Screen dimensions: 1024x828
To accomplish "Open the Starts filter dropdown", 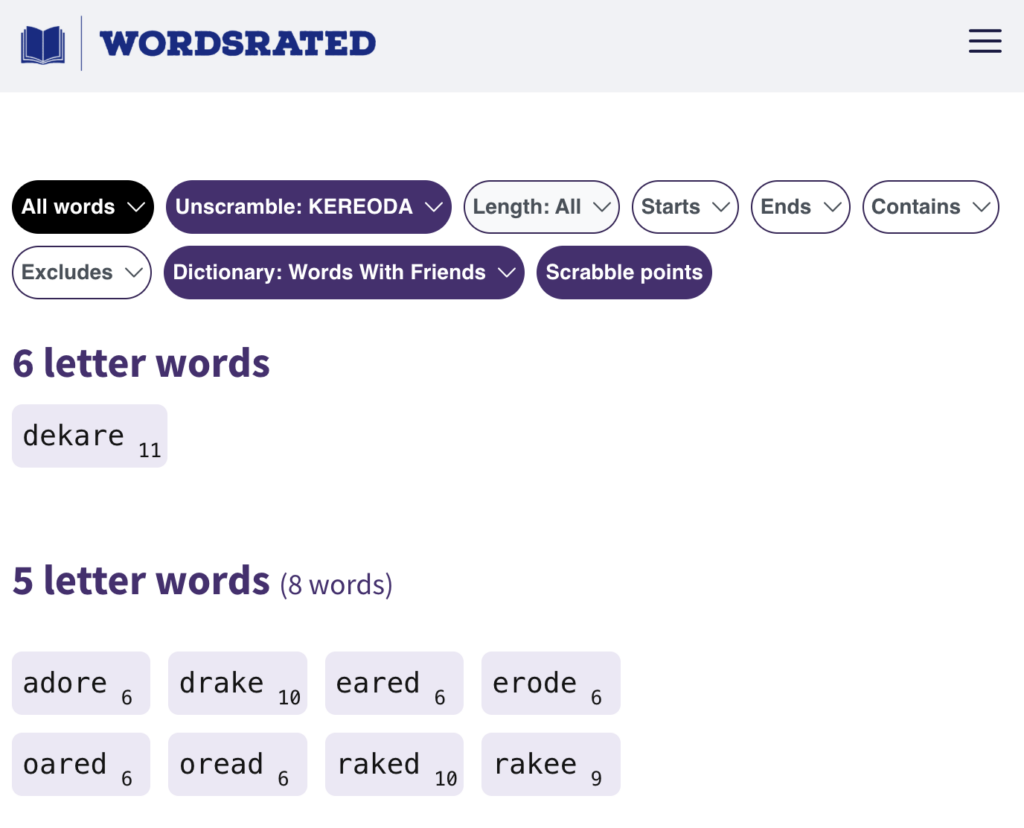I will click(x=684, y=207).
